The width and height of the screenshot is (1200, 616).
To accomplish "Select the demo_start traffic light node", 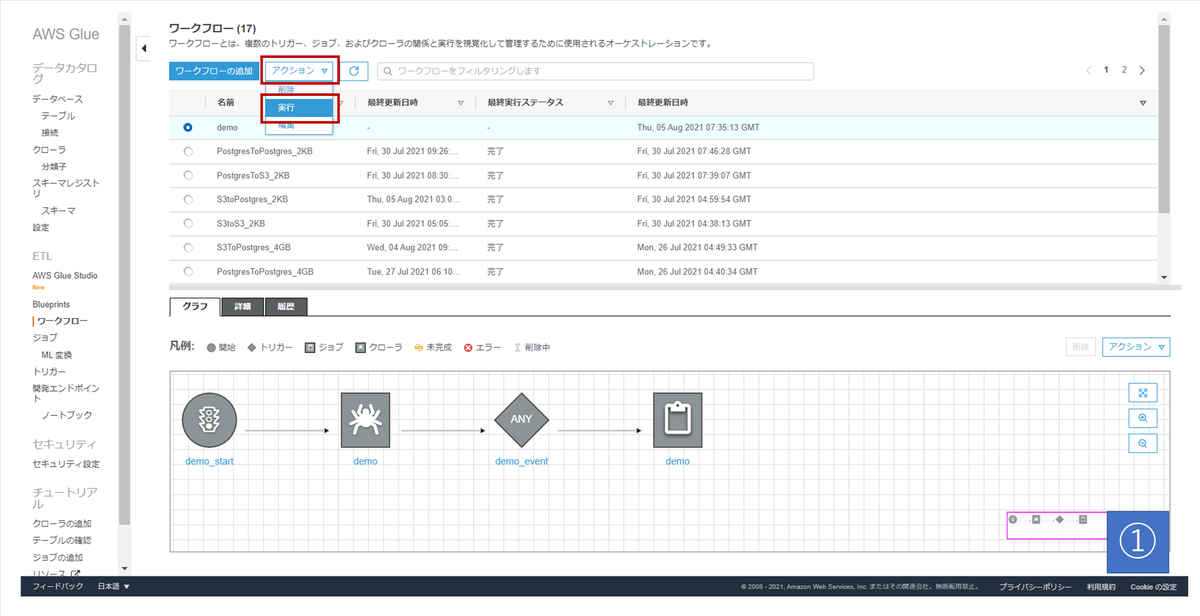I will [x=209, y=420].
